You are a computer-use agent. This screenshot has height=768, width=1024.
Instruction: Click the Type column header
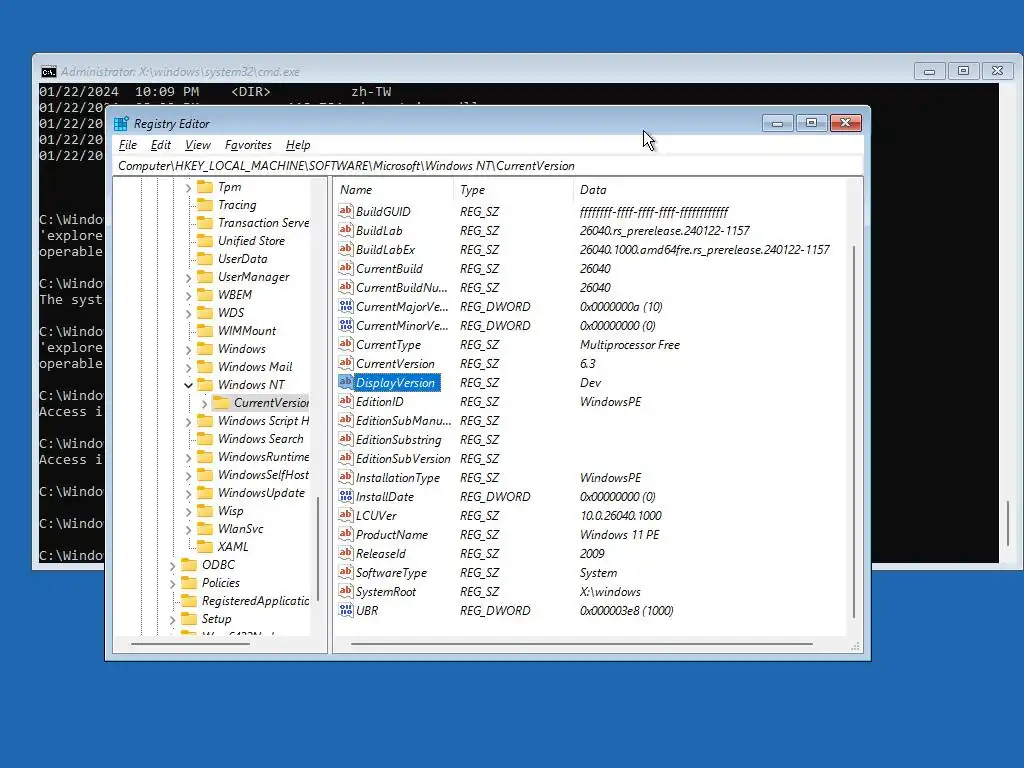click(514, 189)
